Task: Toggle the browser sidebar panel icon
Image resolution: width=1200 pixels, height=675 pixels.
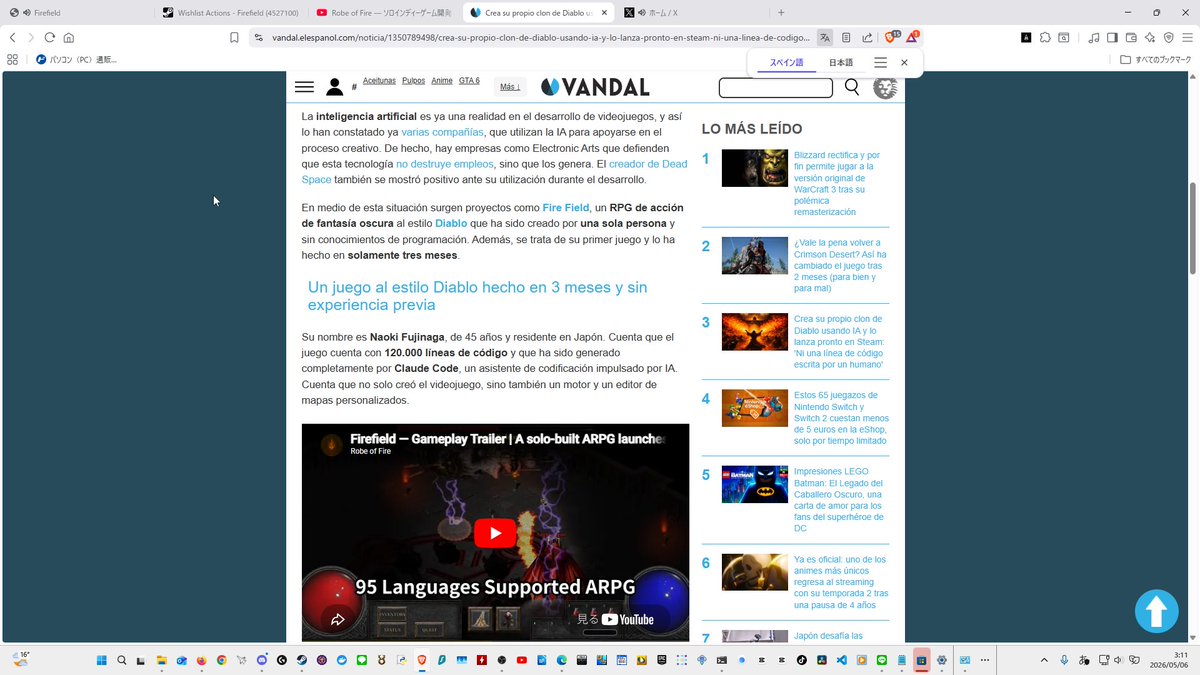Action: click(x=1112, y=37)
